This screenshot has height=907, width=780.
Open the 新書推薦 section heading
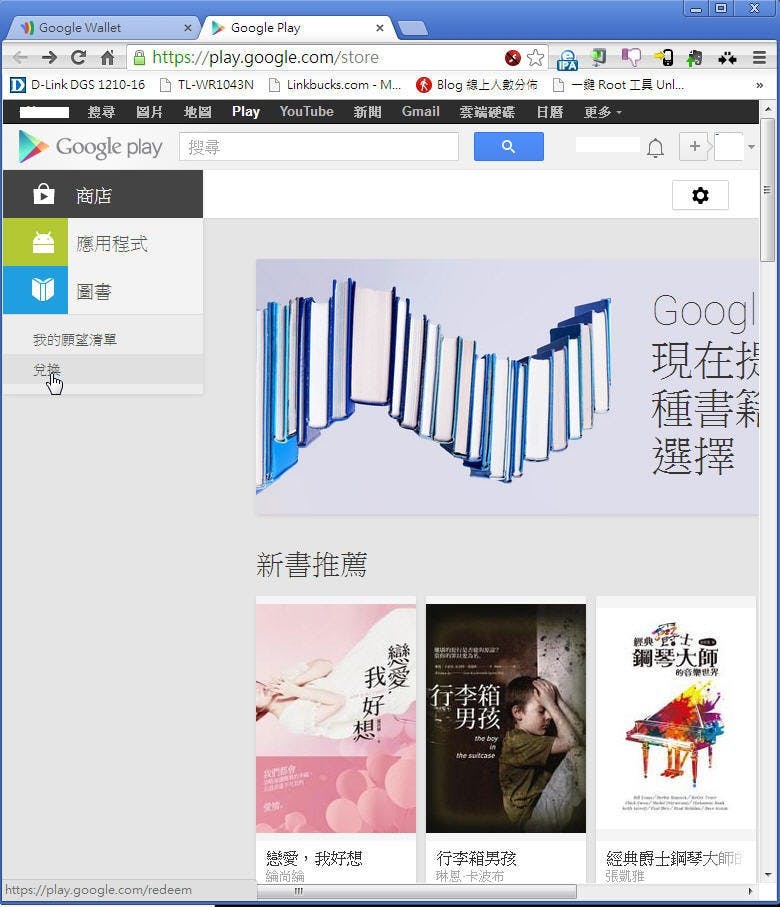(312, 565)
